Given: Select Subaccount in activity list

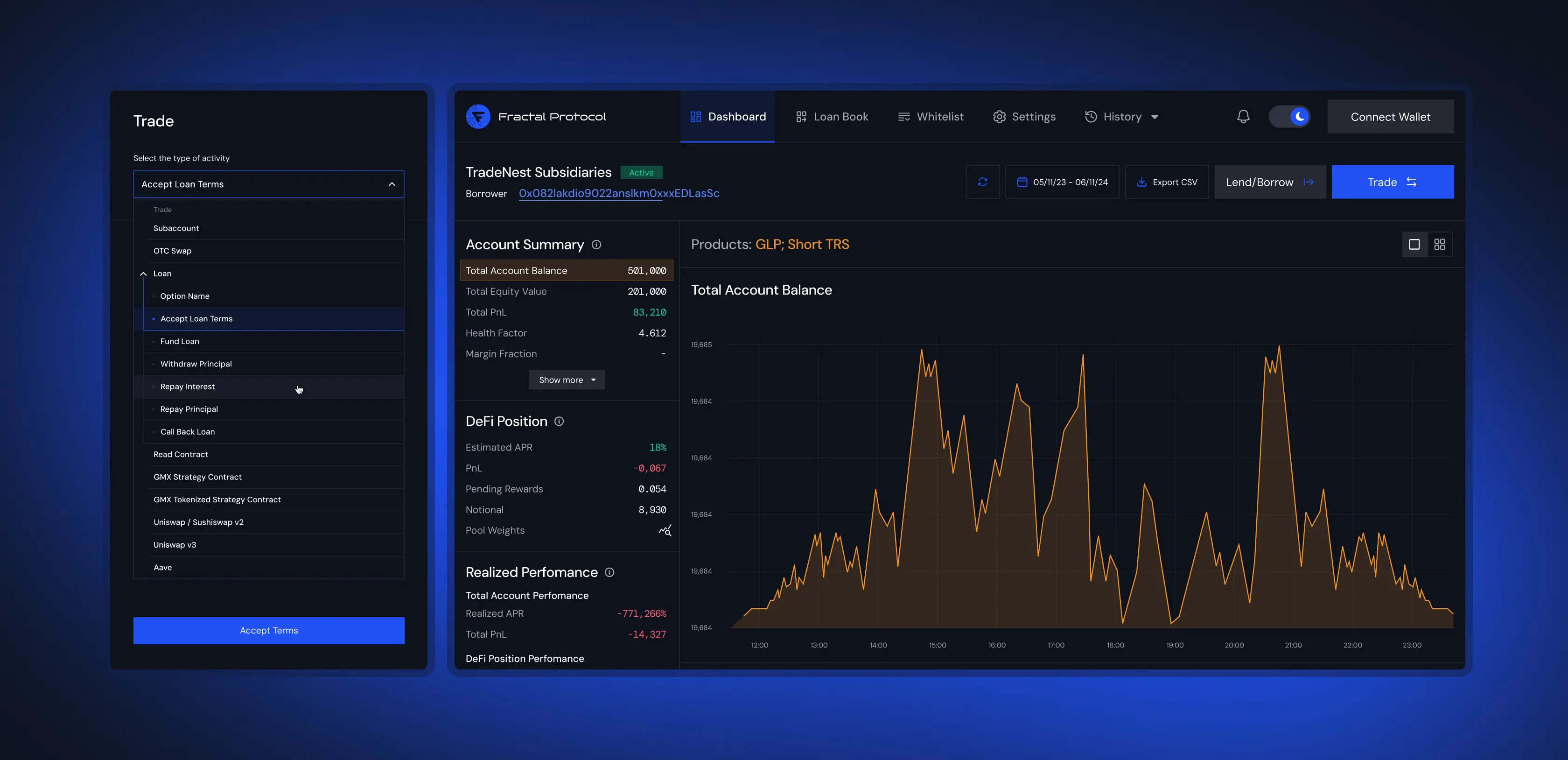Looking at the screenshot, I should coord(268,228).
